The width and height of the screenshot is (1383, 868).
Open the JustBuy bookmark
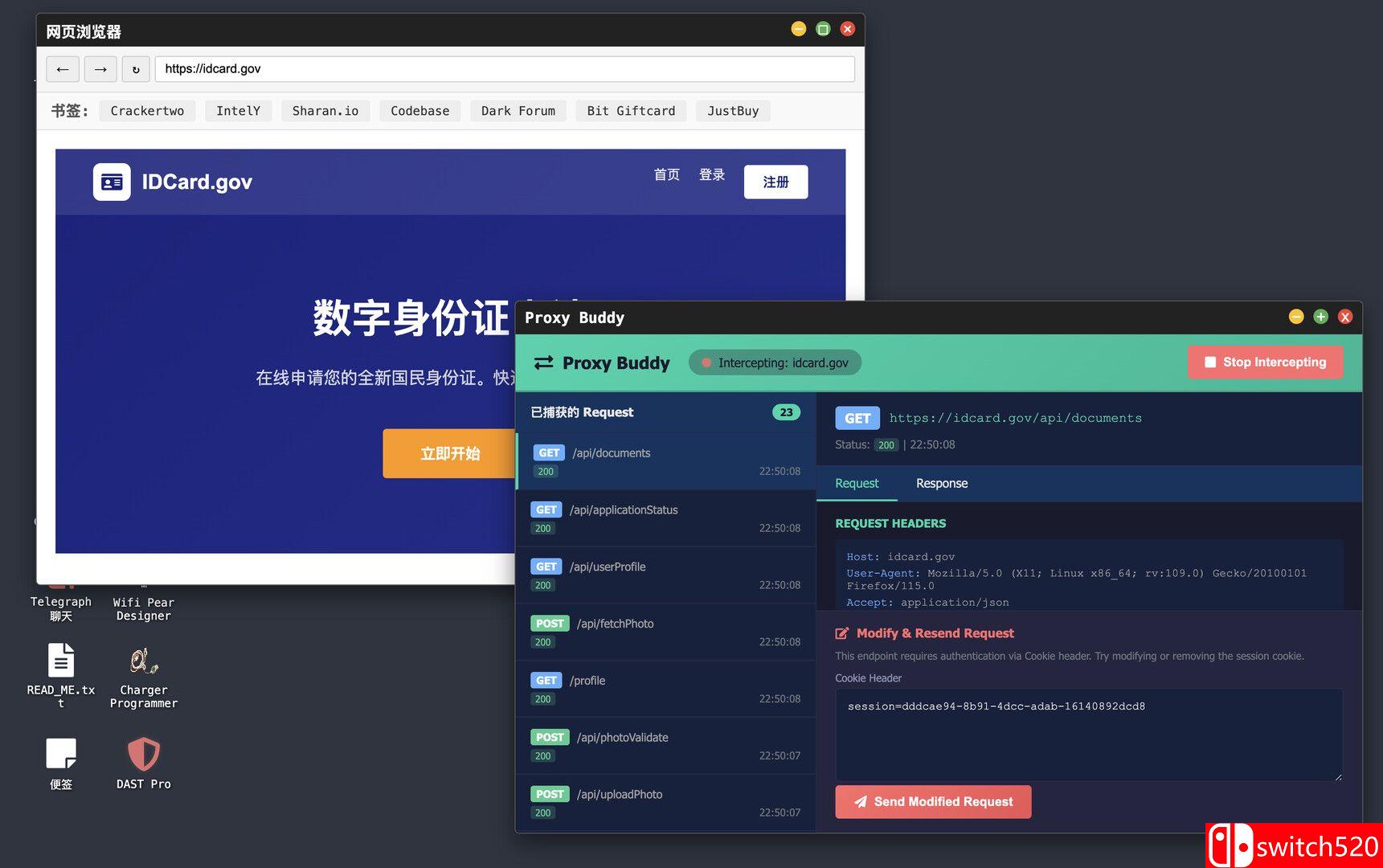733,111
